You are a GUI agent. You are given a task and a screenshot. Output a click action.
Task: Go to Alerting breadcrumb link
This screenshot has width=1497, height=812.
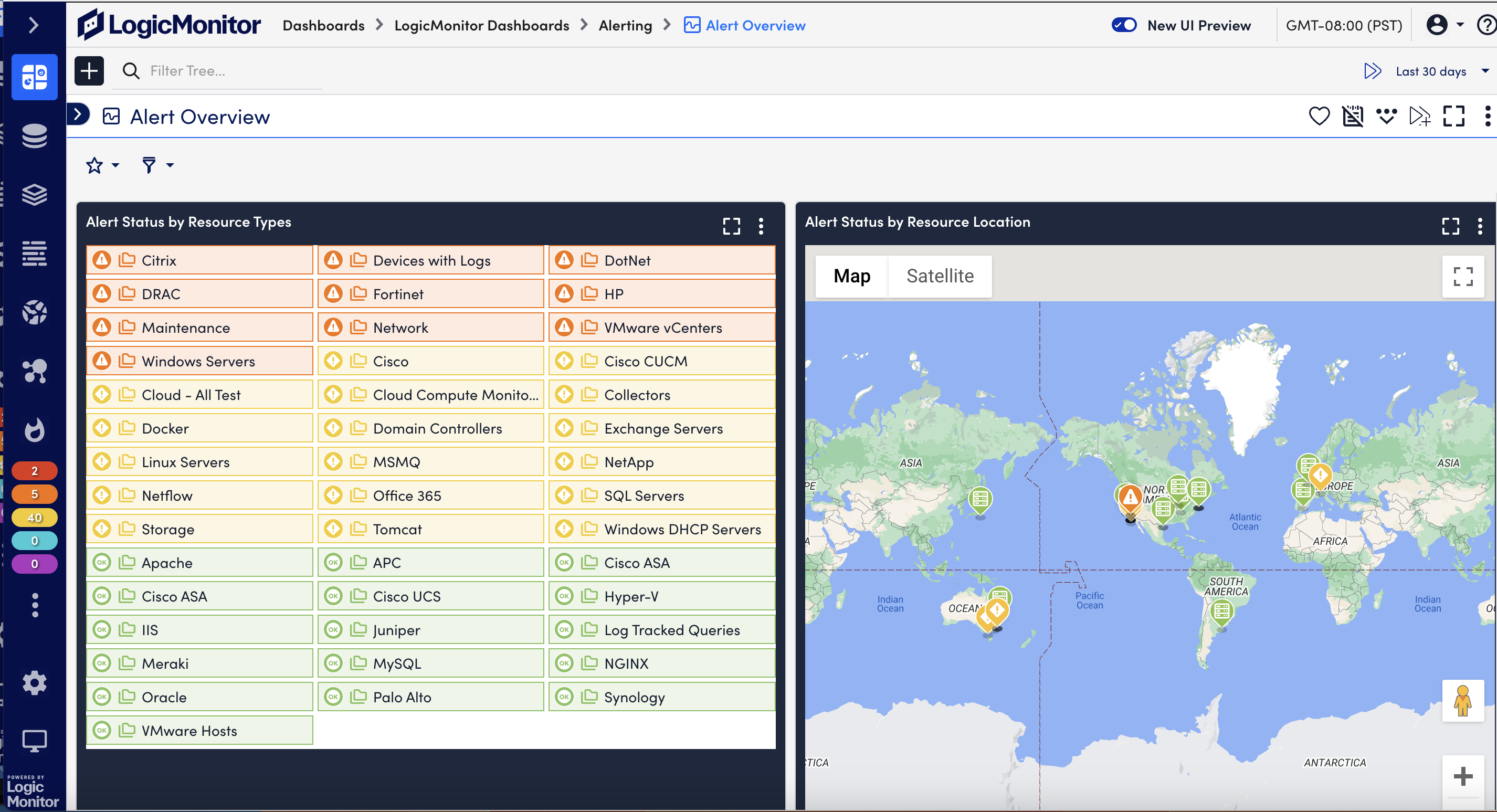pyautogui.click(x=625, y=26)
